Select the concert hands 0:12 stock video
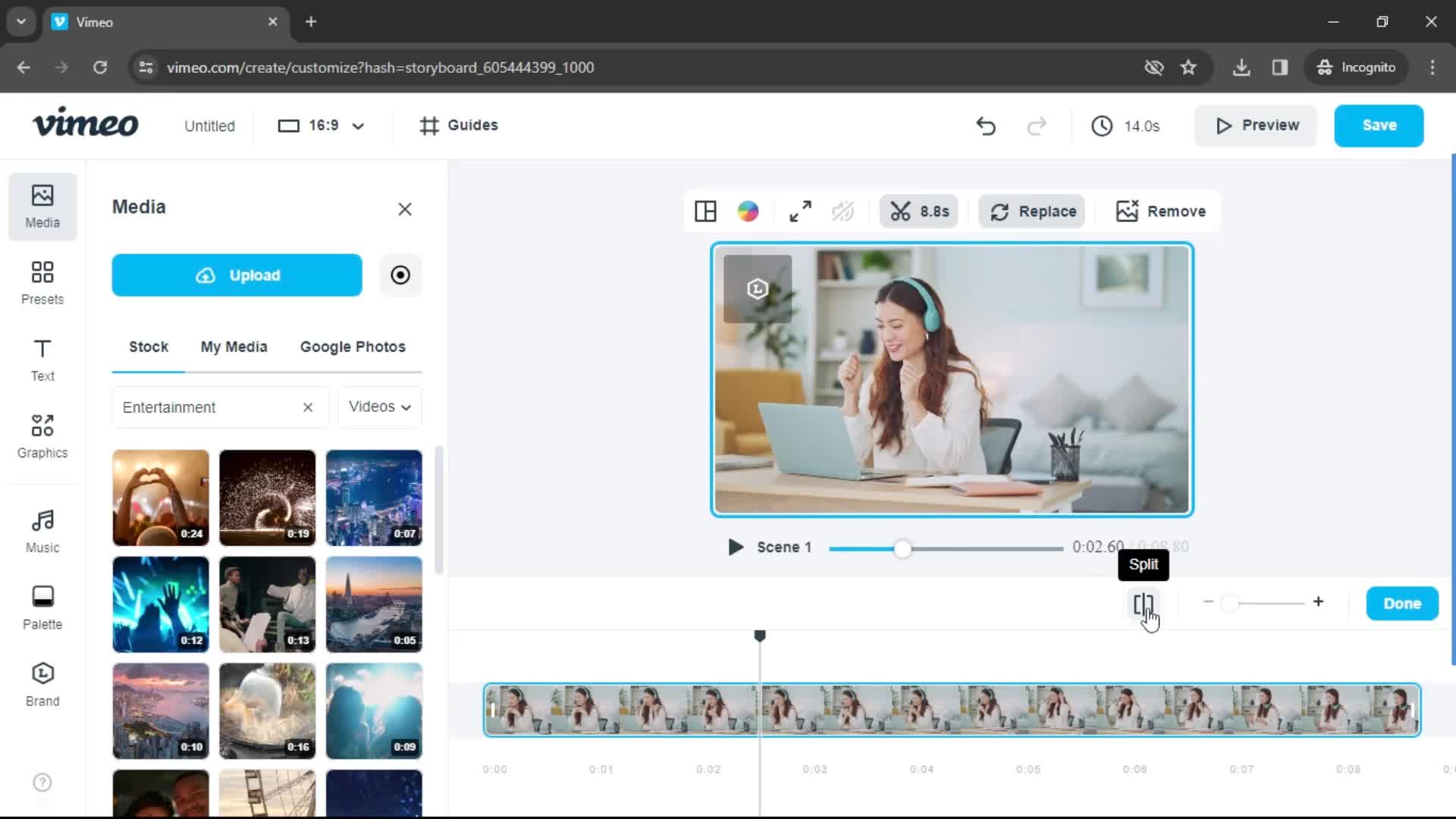Screen dimensions: 1456x819 click(x=161, y=604)
